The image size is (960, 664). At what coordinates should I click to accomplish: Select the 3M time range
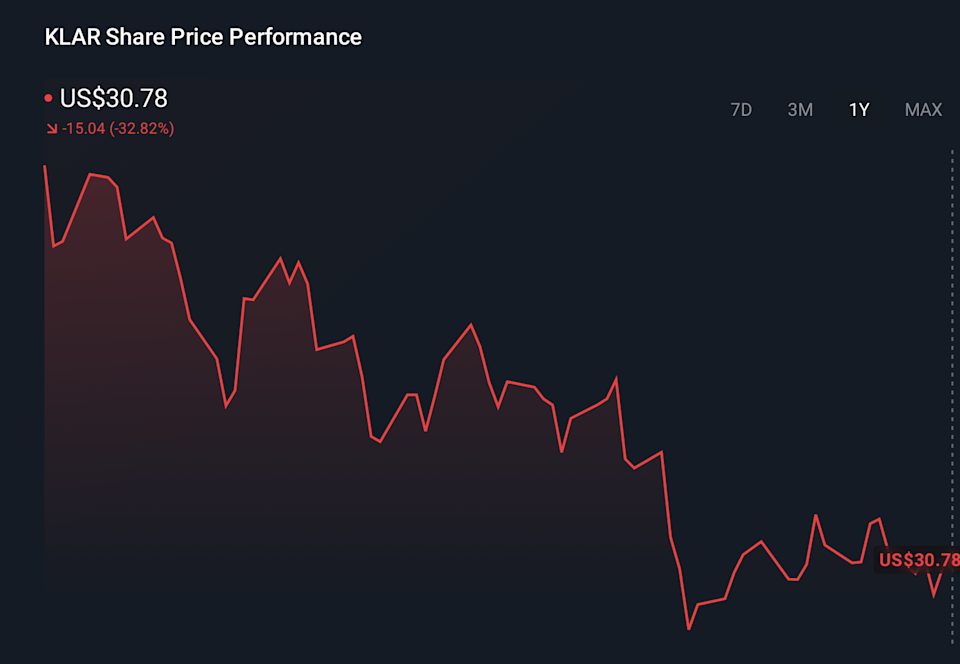click(x=800, y=110)
